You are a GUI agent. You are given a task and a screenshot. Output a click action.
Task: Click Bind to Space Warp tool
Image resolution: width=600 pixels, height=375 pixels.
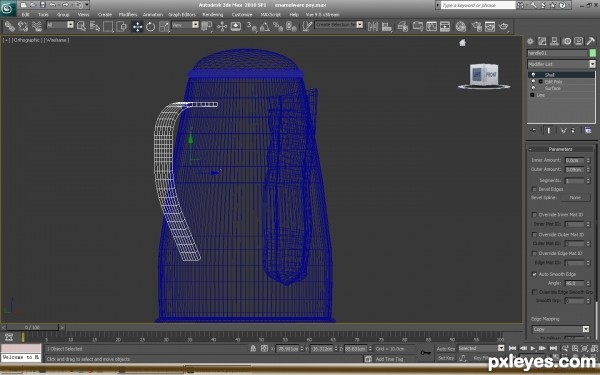pos(37,26)
